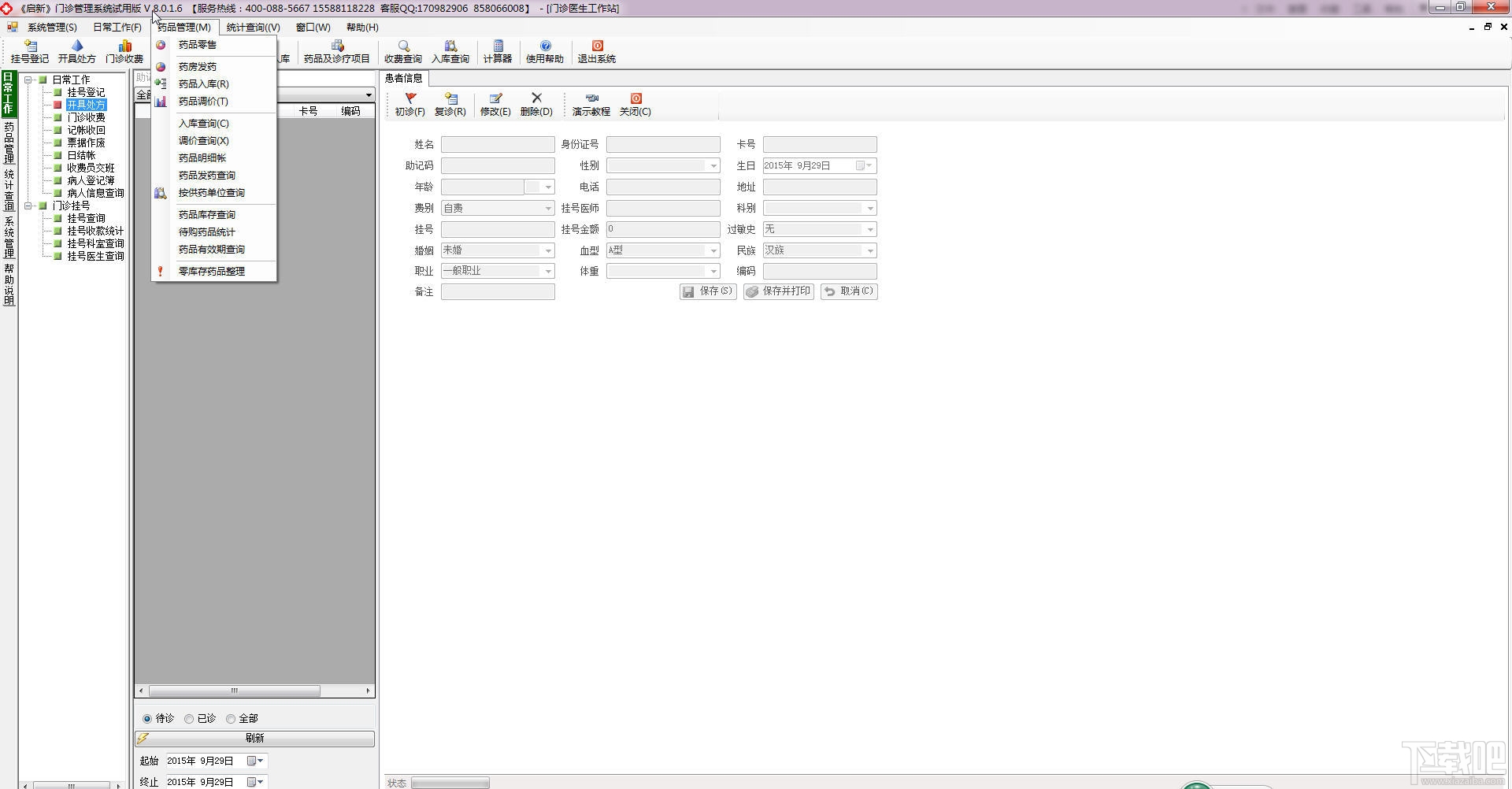Open 药品库存查询 from the menu
The width and height of the screenshot is (1512, 789).
click(x=214, y=215)
